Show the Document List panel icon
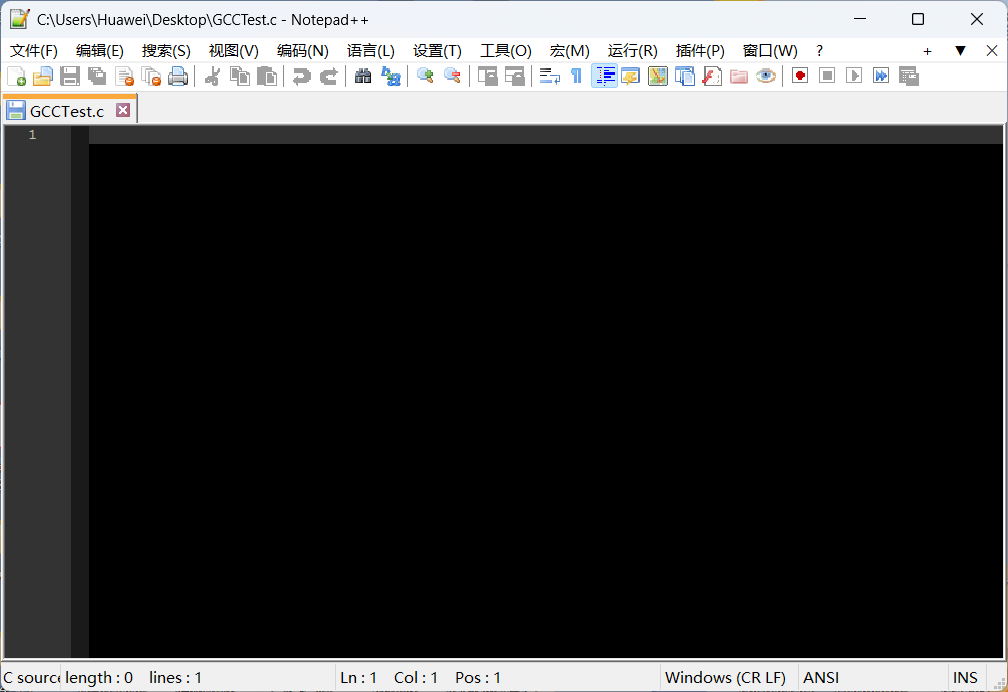This screenshot has width=1008, height=692. click(685, 76)
